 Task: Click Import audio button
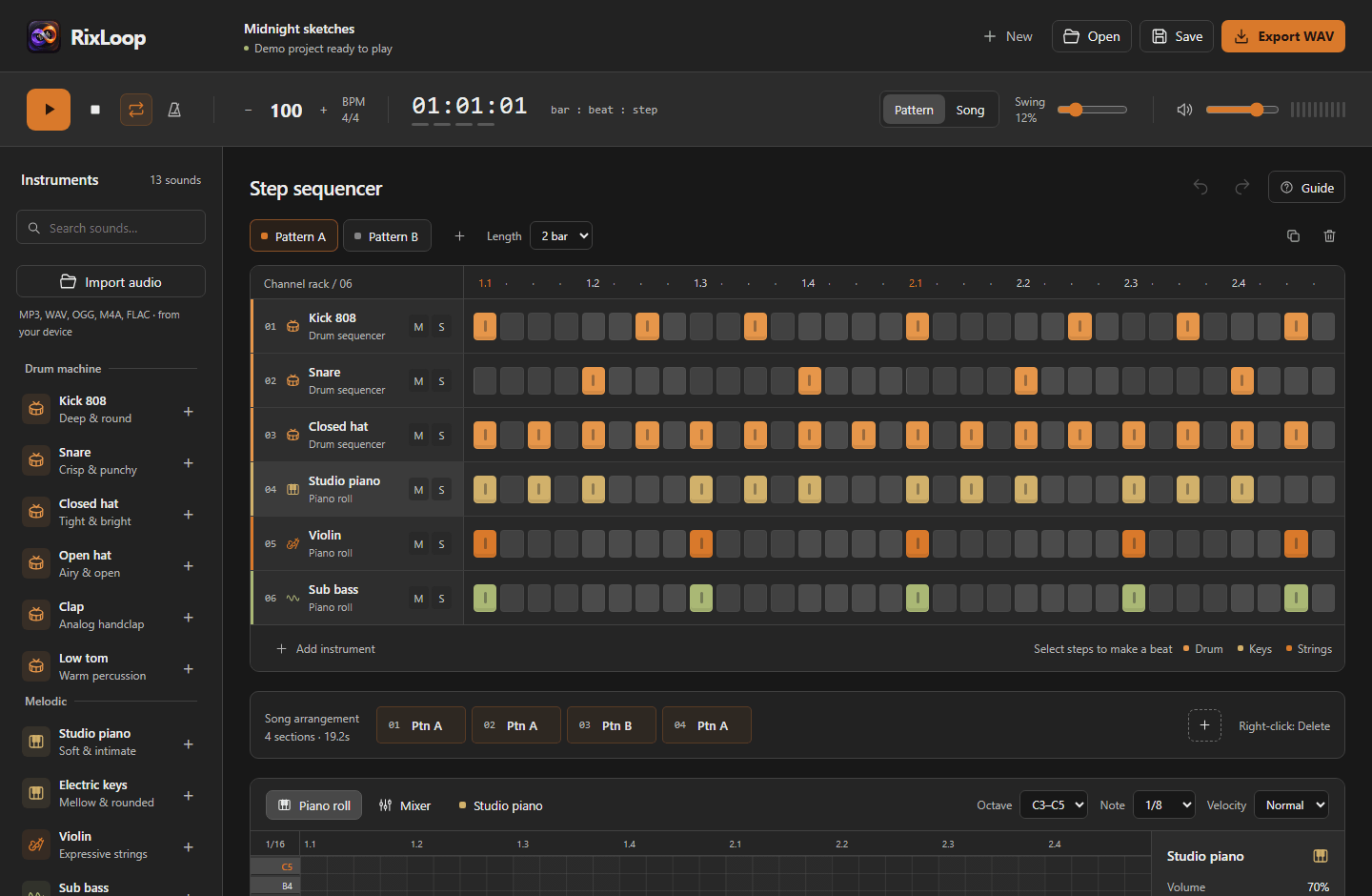tap(111, 281)
